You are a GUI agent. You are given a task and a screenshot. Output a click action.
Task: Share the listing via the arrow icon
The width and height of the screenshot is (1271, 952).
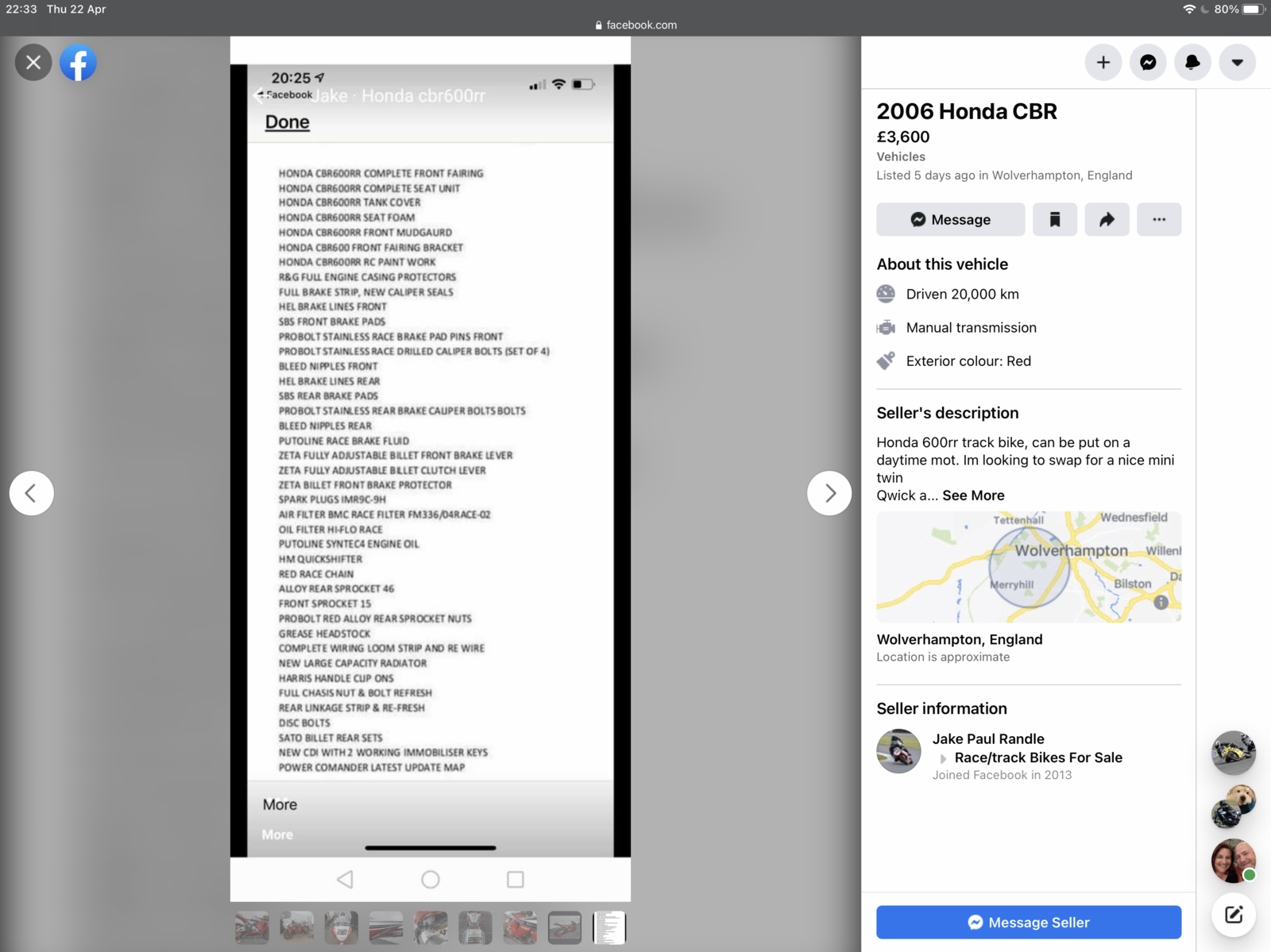click(1107, 219)
